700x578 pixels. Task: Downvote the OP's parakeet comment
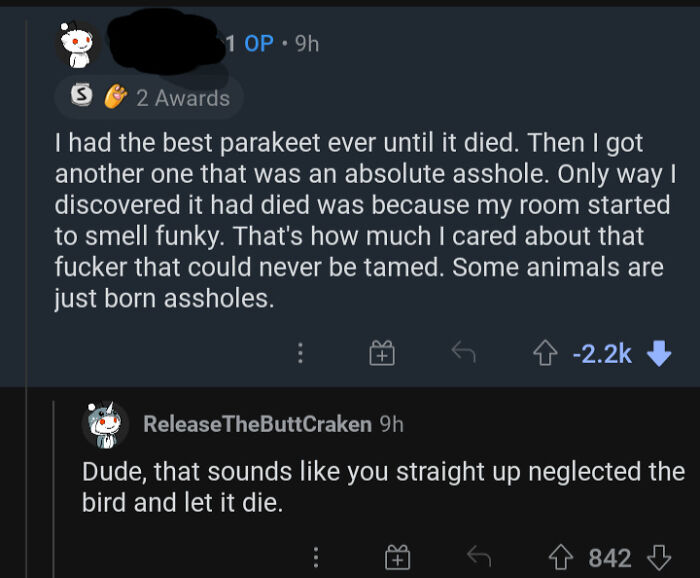tap(659, 352)
